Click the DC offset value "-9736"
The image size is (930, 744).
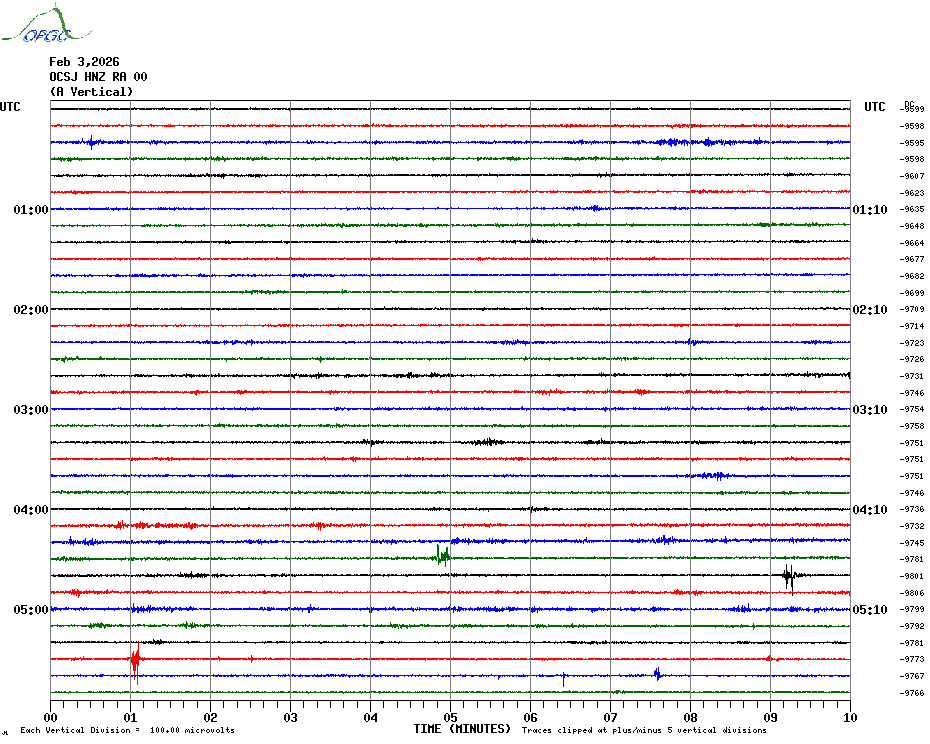[x=912, y=510]
